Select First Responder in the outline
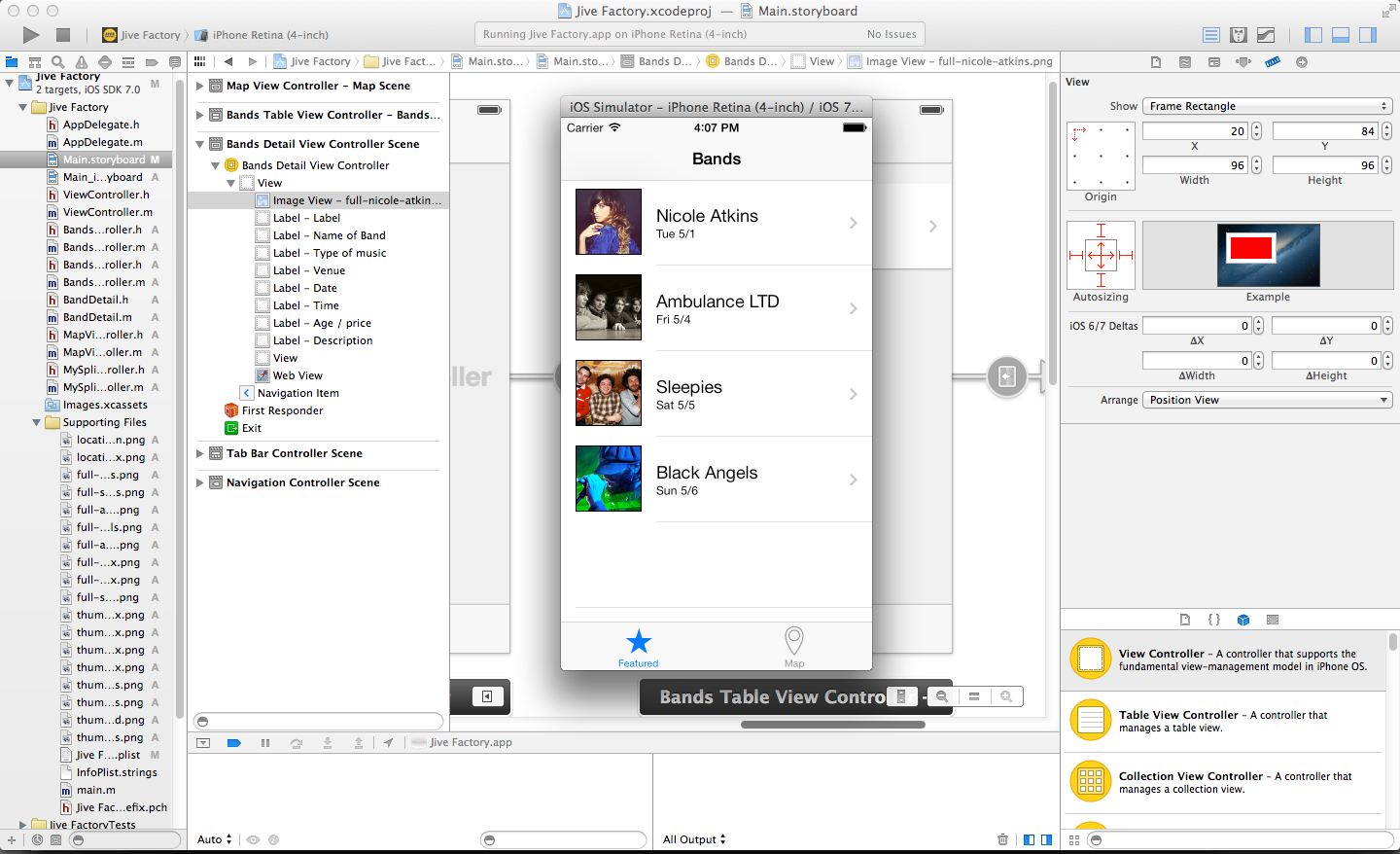 point(282,410)
